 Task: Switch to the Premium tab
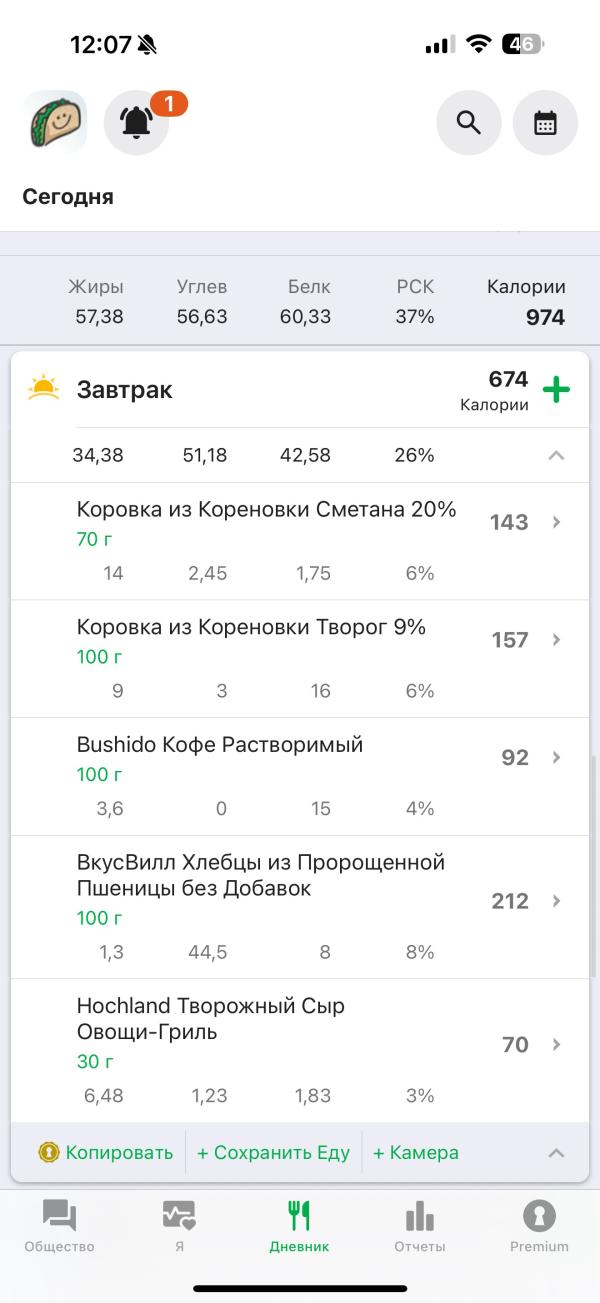539,1227
